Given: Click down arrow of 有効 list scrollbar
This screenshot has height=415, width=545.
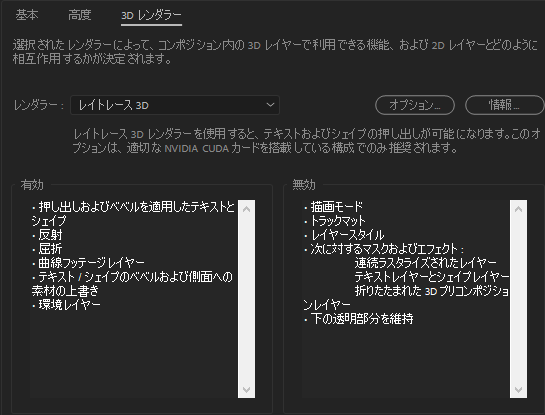Looking at the screenshot, I should click(246, 389).
